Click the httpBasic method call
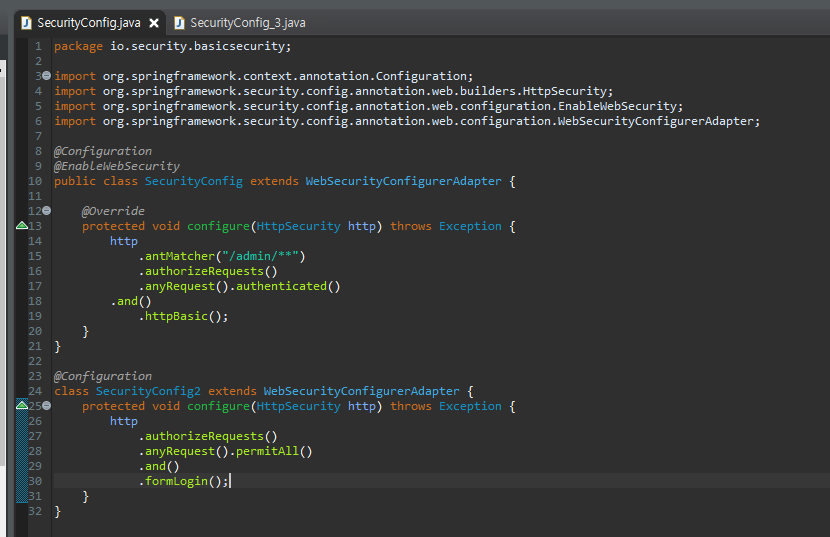830x537 pixels. pos(176,316)
